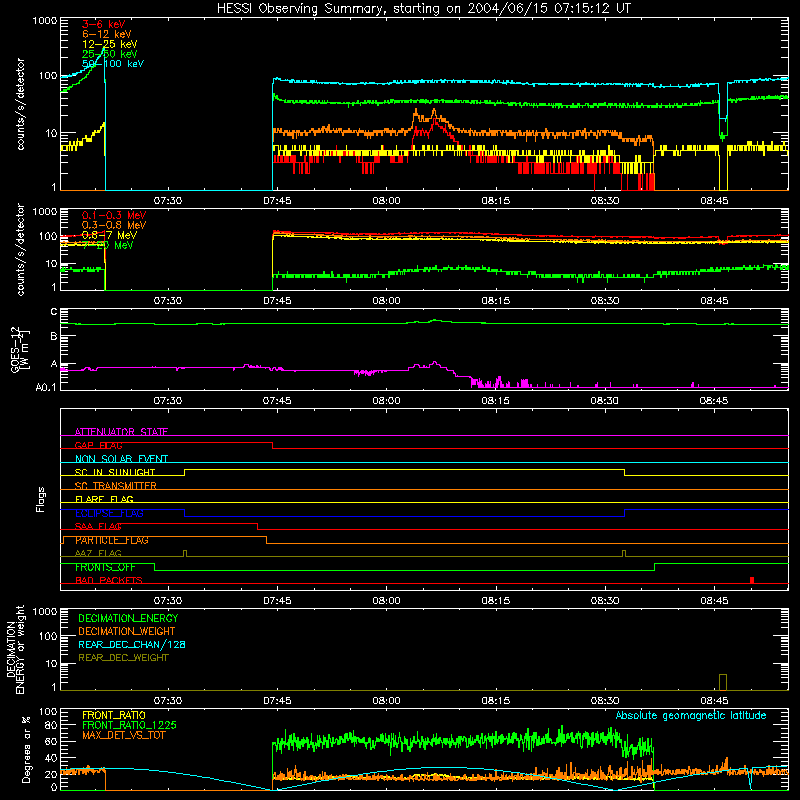Click the C level label on the GOES axis
Viewport: 800px width, 800px height.
click(54, 312)
